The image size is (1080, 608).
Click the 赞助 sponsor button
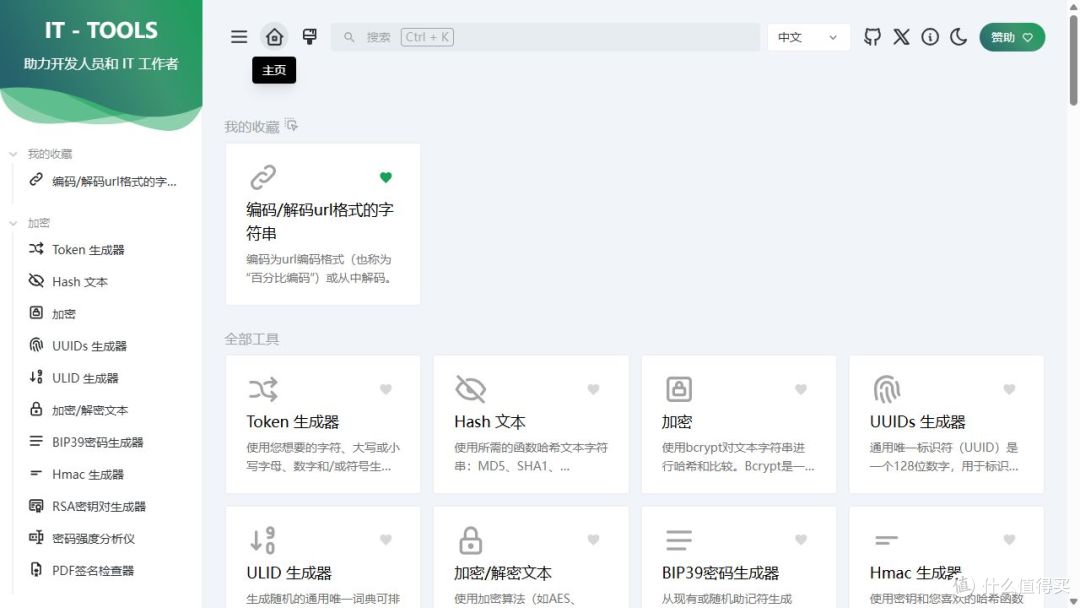[x=1012, y=37]
